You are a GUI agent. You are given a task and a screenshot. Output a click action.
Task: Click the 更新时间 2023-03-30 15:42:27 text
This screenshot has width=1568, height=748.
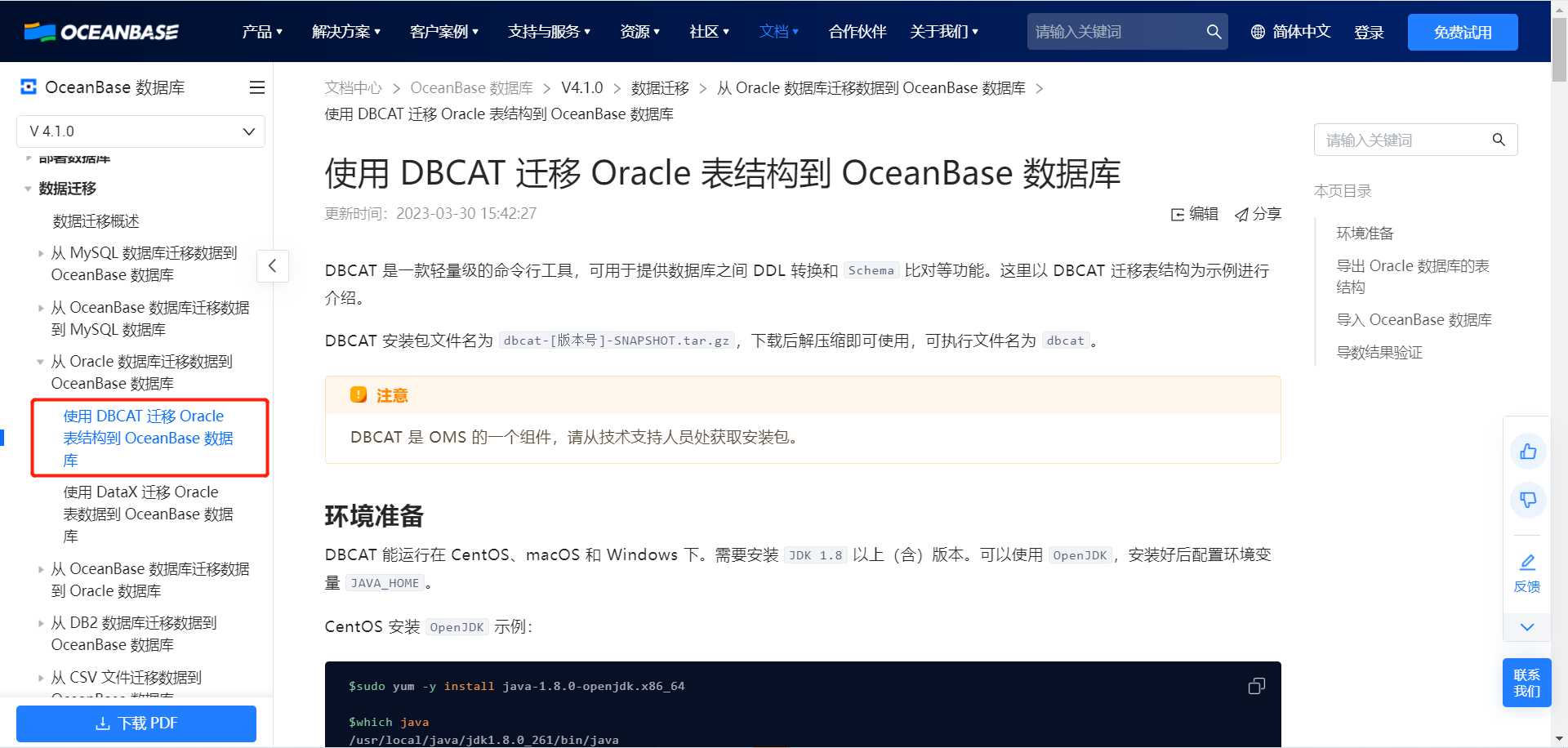pyautogui.click(x=431, y=214)
